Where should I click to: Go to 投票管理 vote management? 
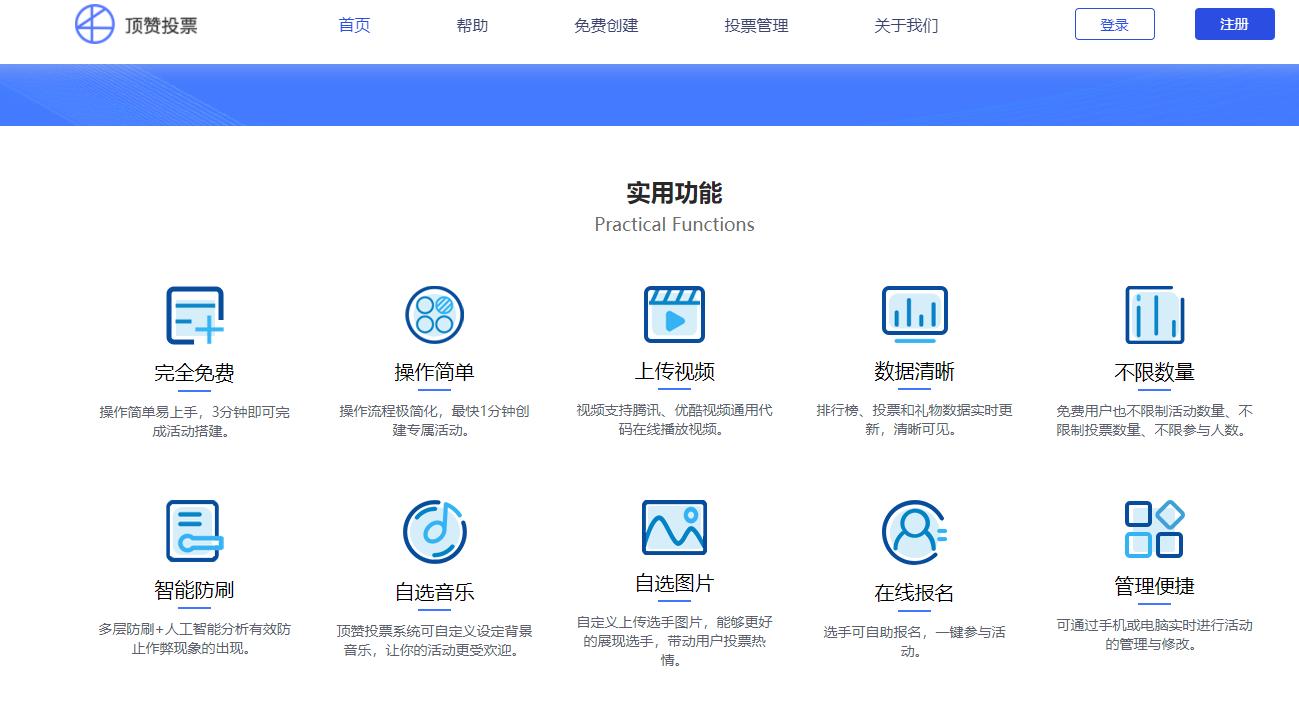pos(755,25)
